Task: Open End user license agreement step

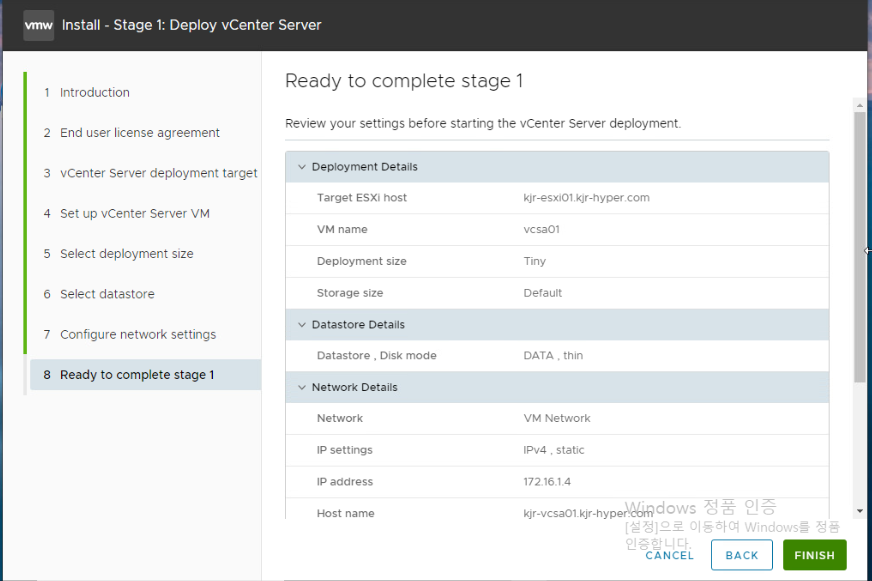Action: pyautogui.click(x=140, y=133)
